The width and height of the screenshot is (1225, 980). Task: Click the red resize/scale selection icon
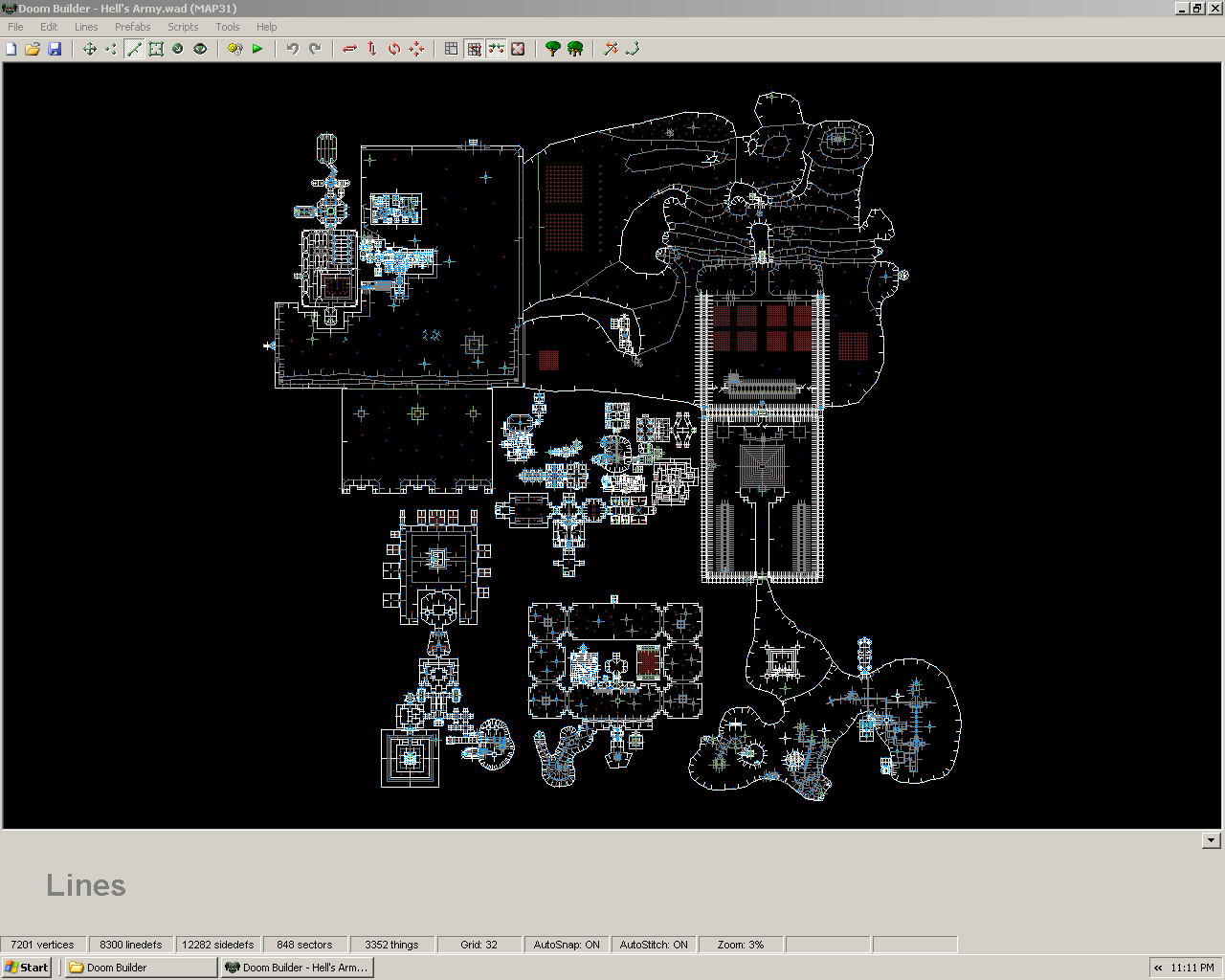point(416,49)
